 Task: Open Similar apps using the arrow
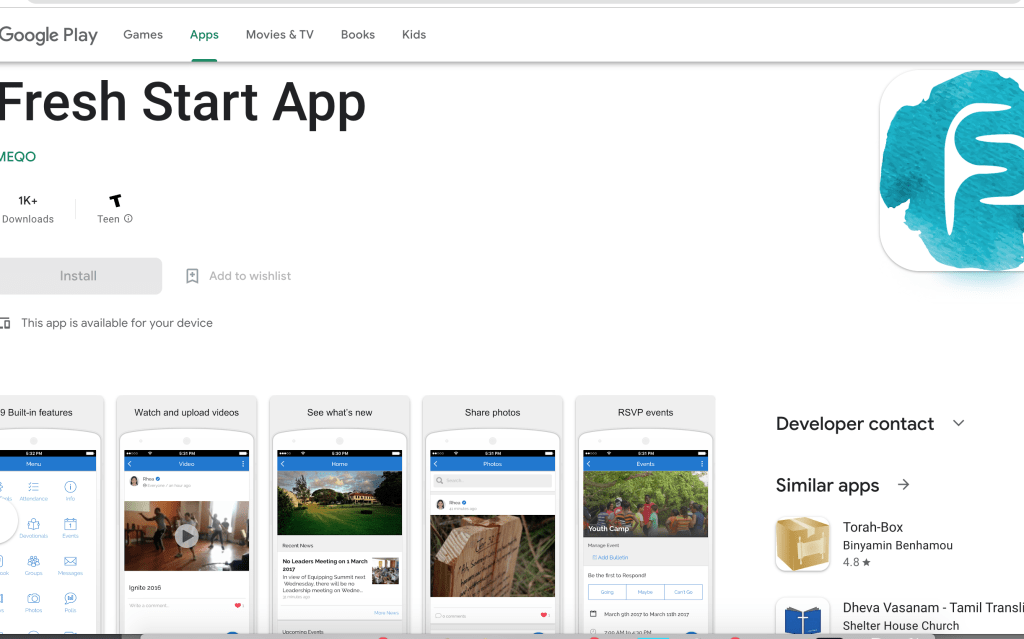(x=903, y=485)
